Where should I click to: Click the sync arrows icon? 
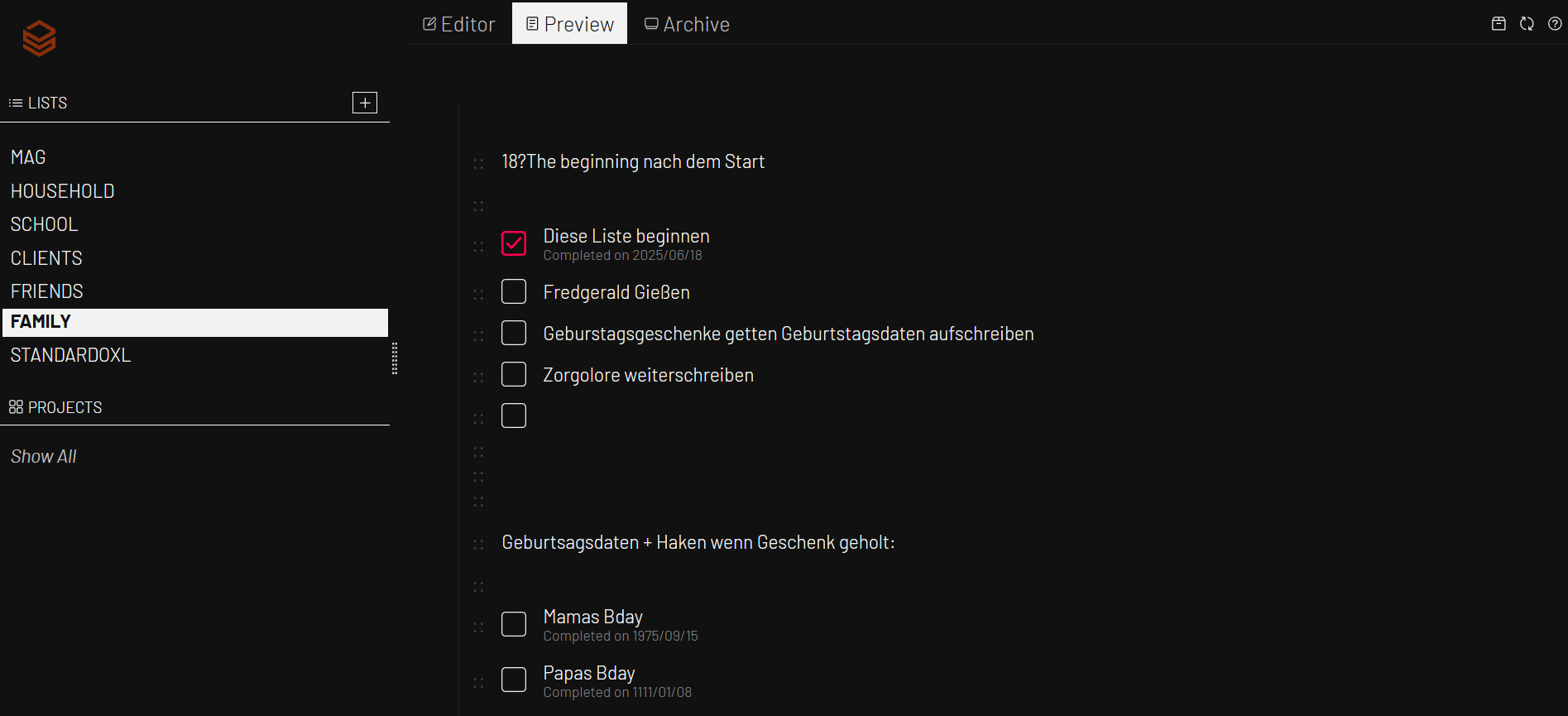1527,24
